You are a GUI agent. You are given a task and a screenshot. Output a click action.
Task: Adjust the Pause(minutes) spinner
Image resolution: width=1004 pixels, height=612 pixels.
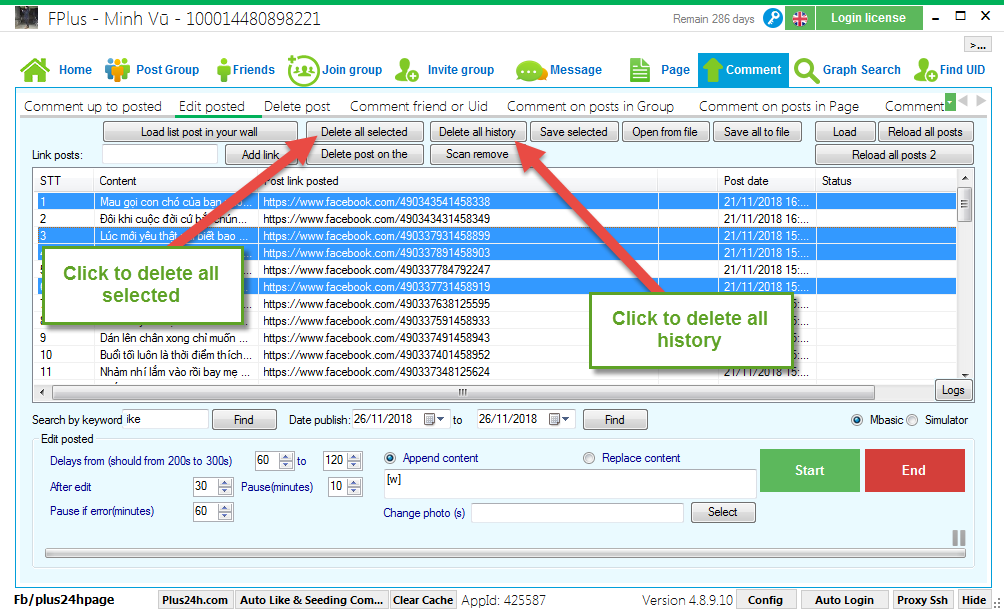tap(354, 487)
